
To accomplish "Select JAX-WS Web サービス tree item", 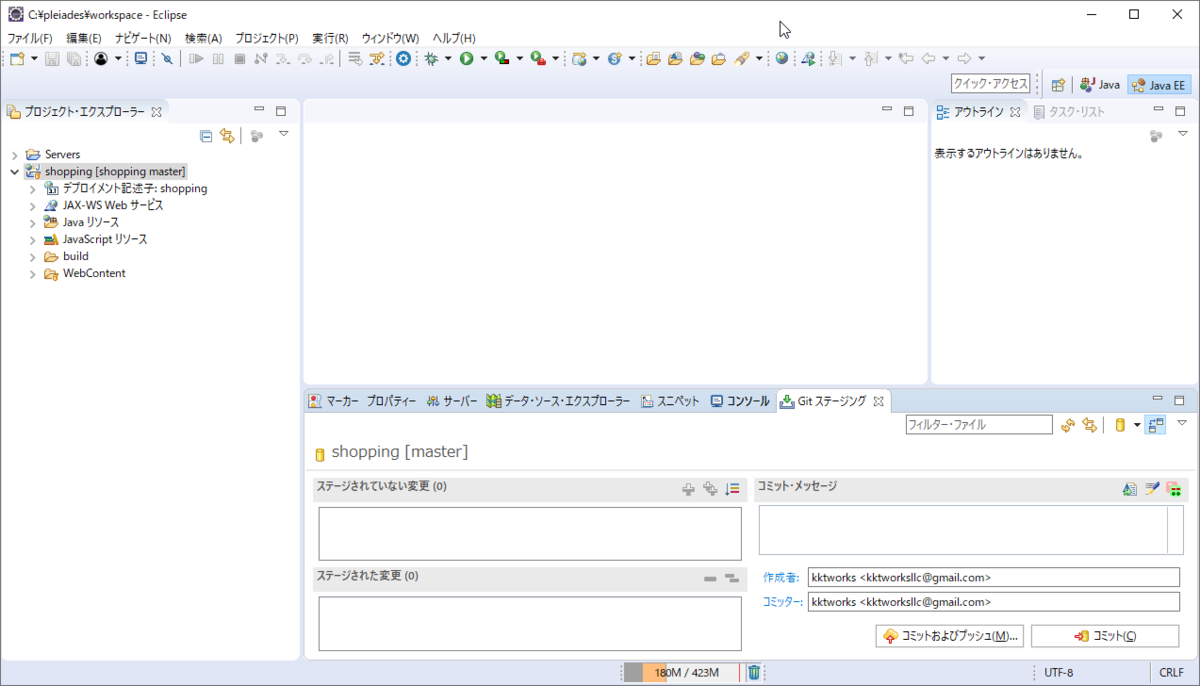I will point(113,206).
